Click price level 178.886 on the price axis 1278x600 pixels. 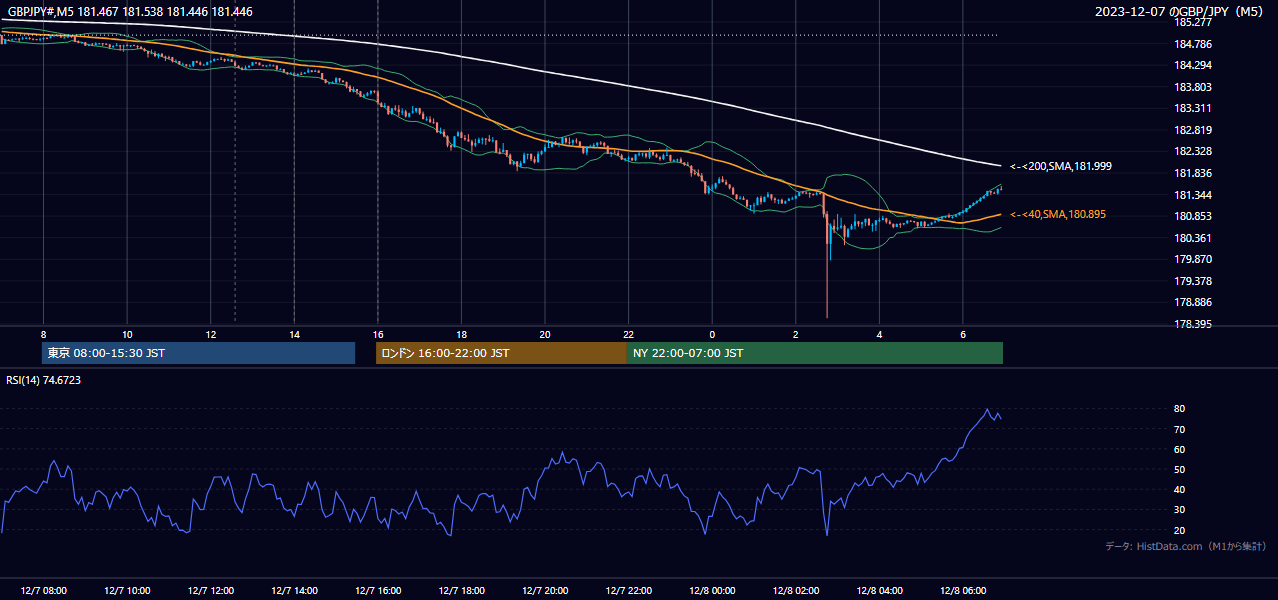[1193, 302]
